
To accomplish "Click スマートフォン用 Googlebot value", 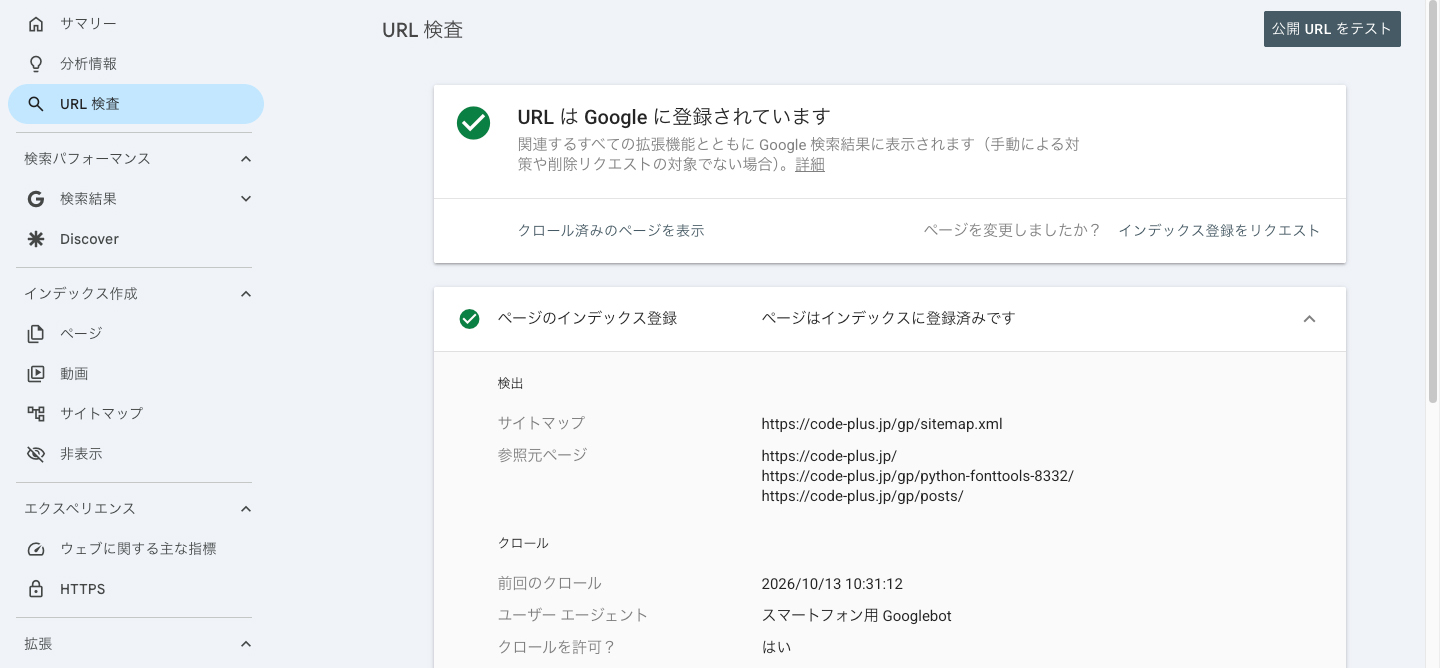I will [x=856, y=616].
